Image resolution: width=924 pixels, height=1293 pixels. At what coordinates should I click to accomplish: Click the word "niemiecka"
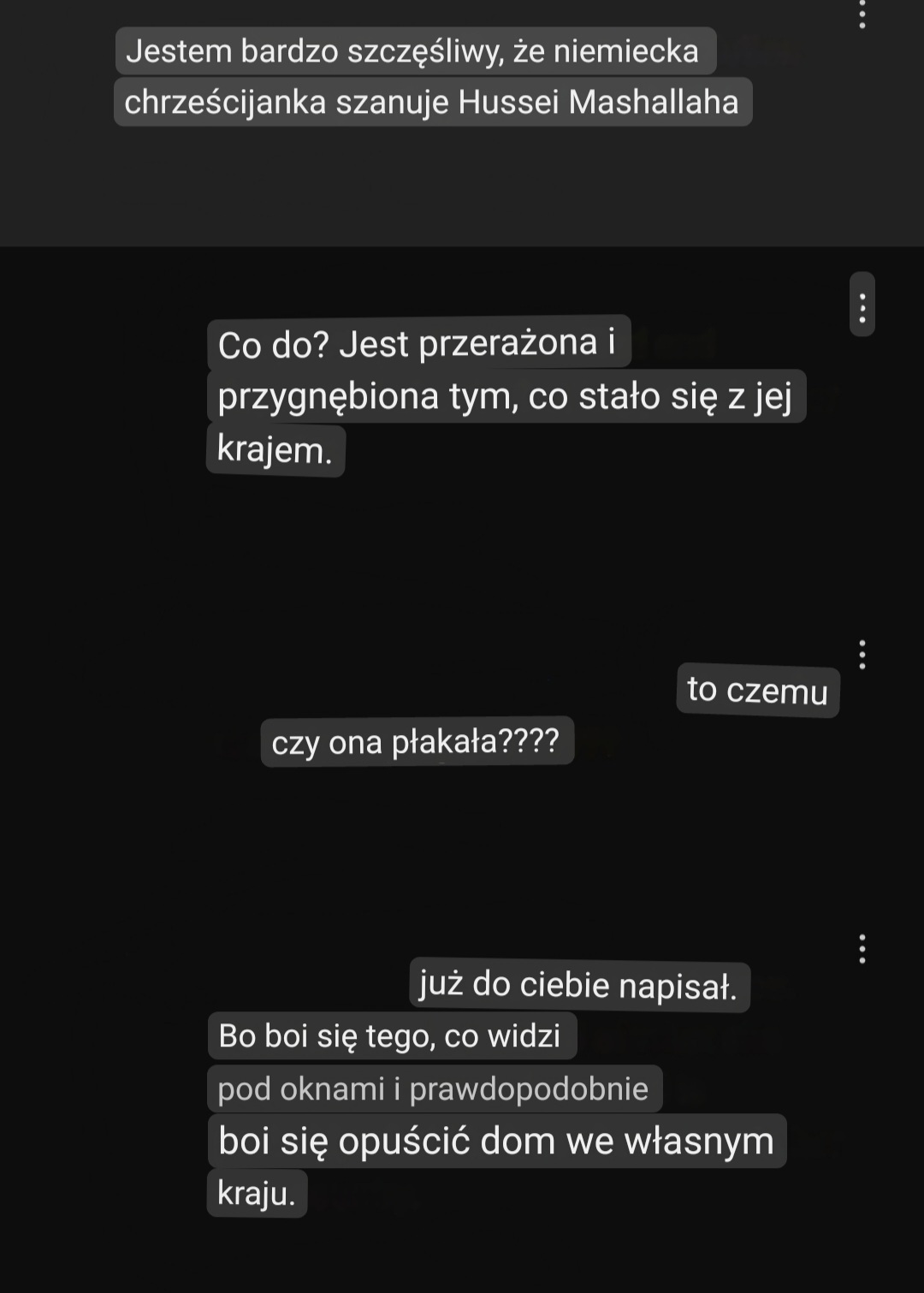pos(626,51)
